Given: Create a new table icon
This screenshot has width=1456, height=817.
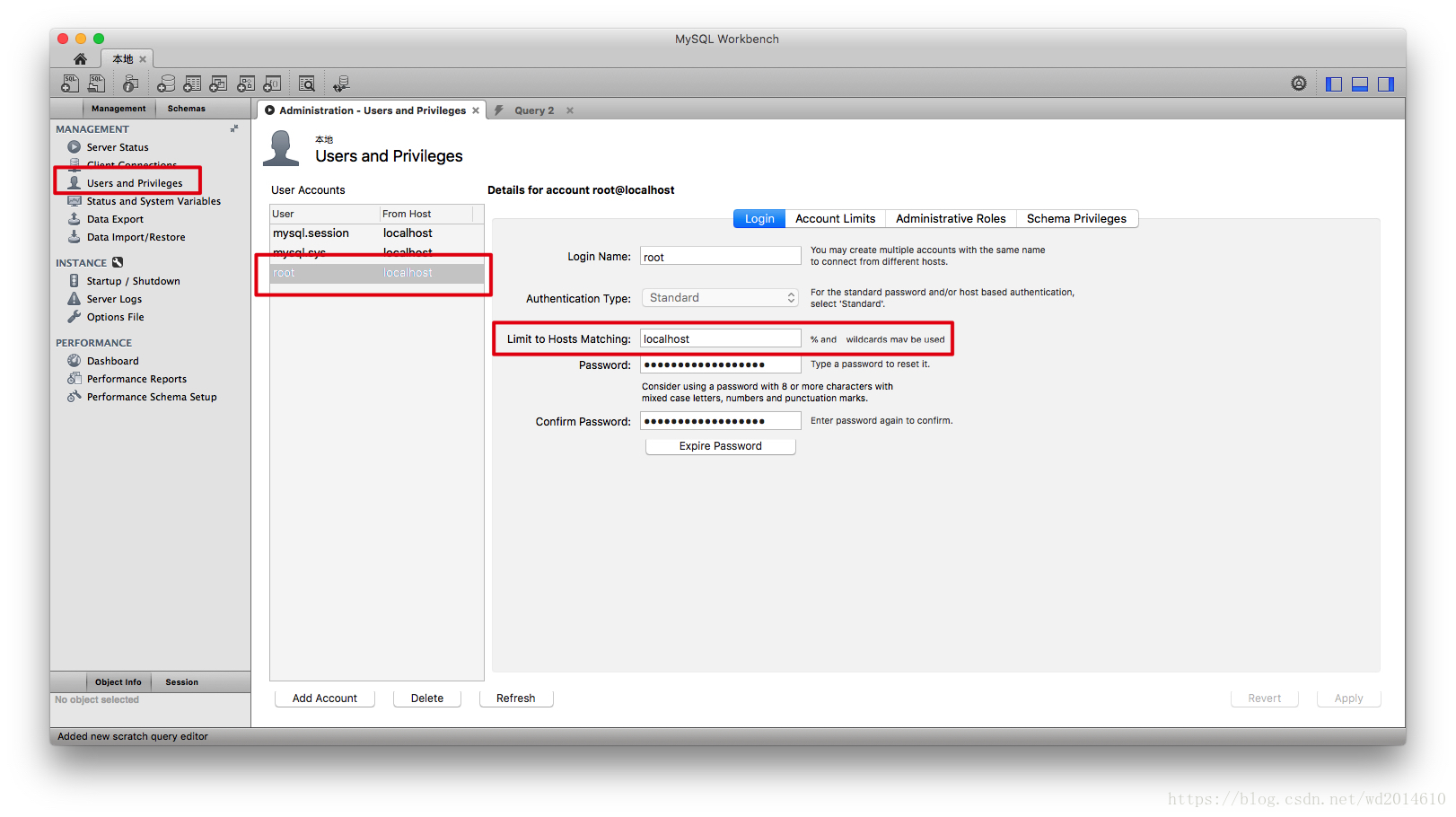Looking at the screenshot, I should coord(192,83).
